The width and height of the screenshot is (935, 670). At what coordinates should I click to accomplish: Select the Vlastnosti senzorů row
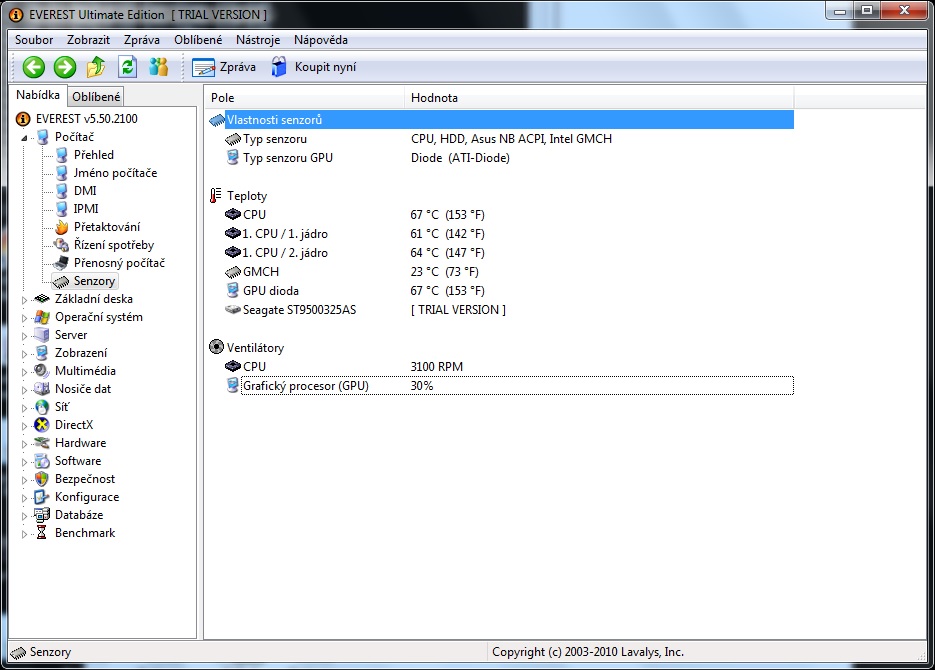(x=500, y=120)
